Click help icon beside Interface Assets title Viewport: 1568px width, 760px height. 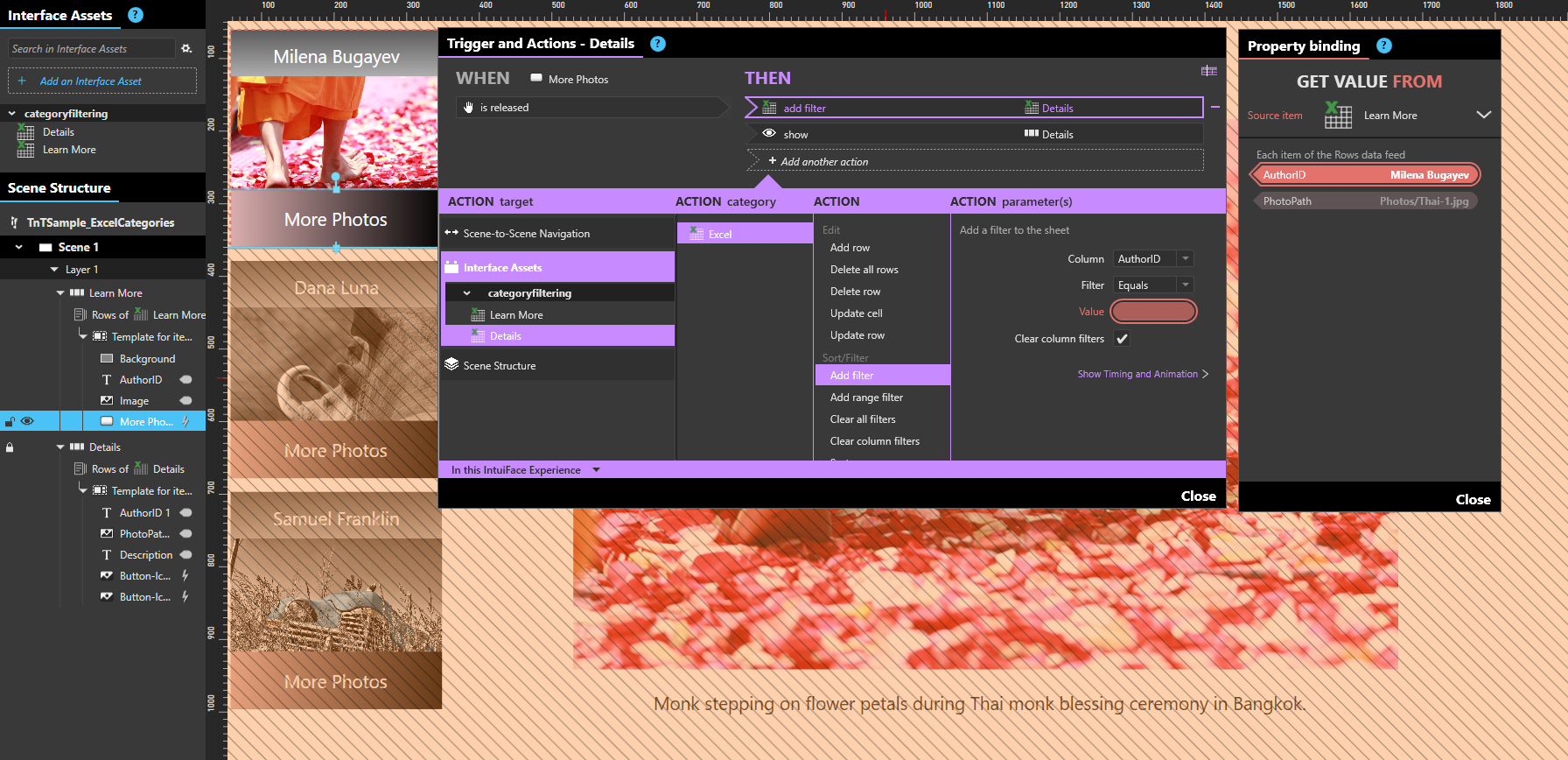pyautogui.click(x=136, y=15)
